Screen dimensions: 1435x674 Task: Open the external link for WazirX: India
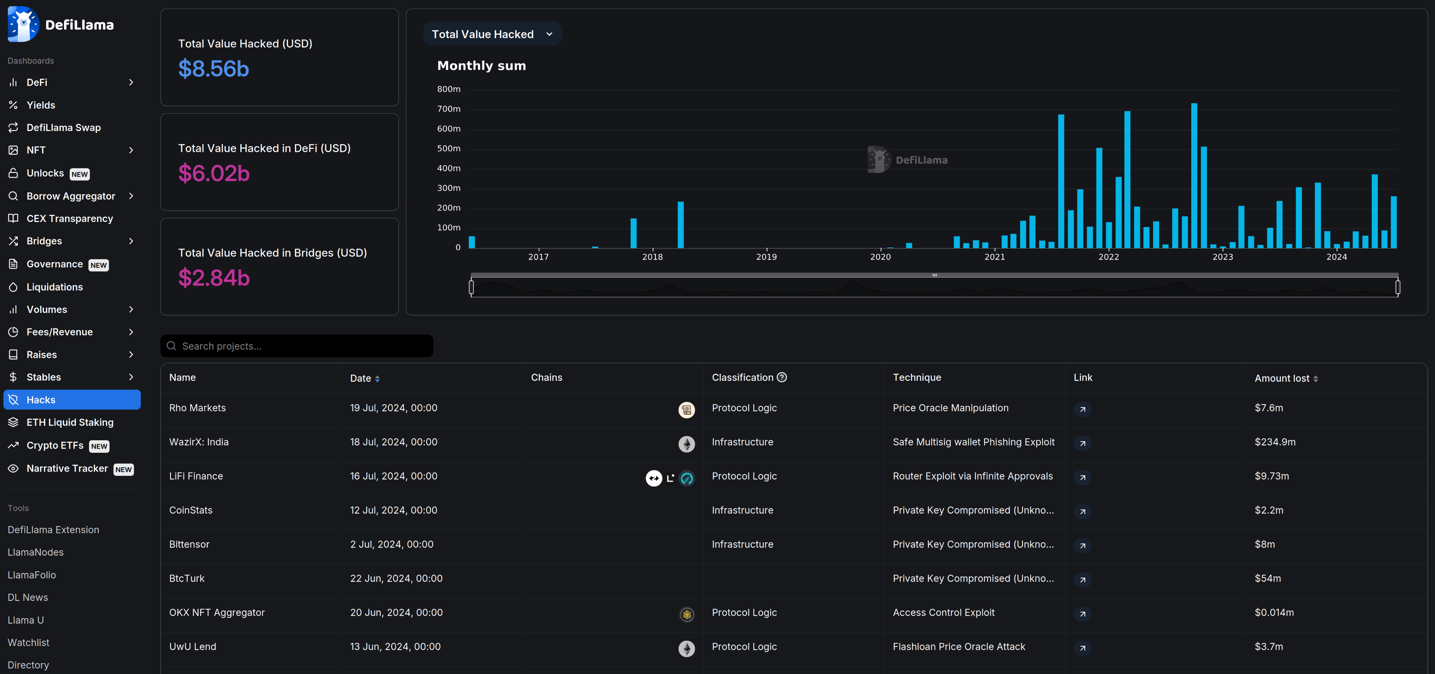[x=1082, y=443]
